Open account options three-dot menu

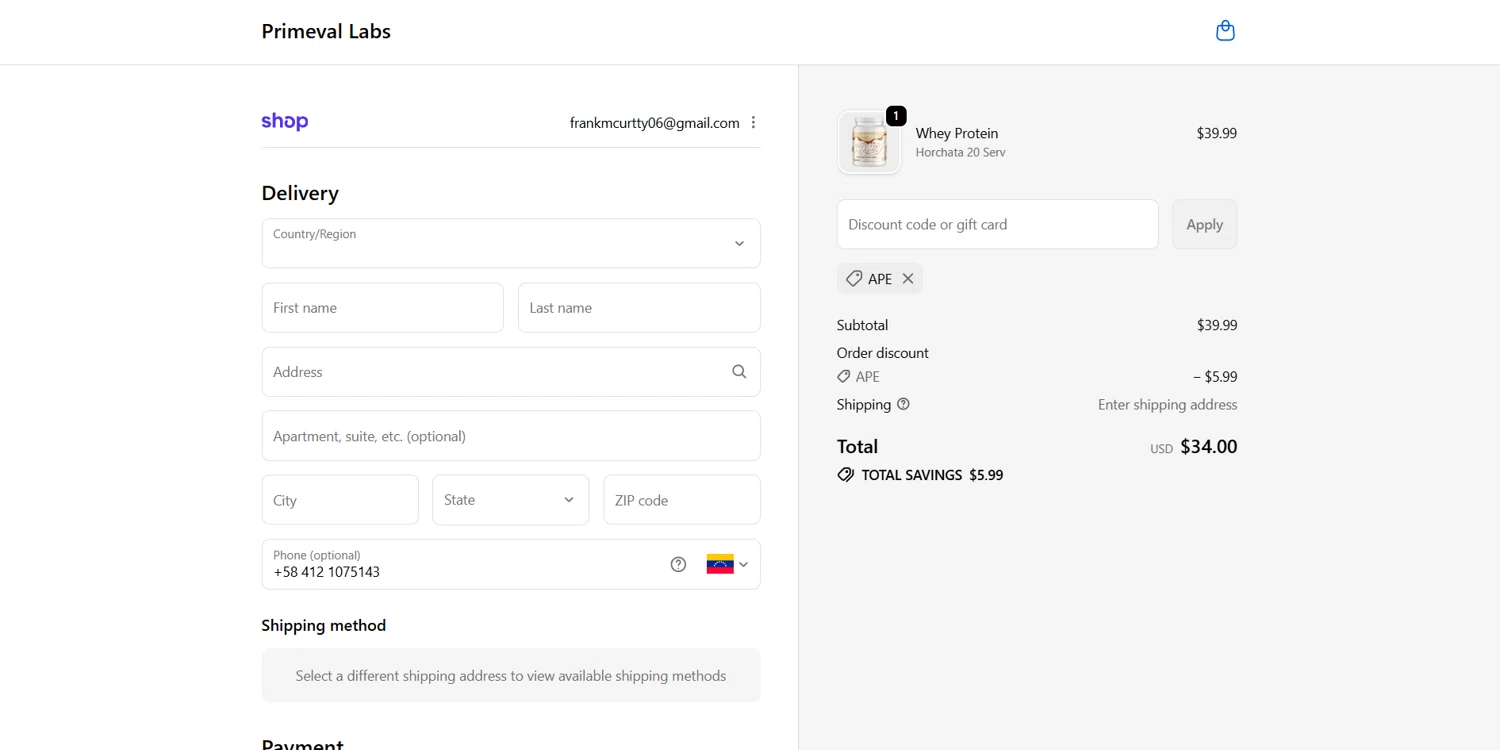753,122
